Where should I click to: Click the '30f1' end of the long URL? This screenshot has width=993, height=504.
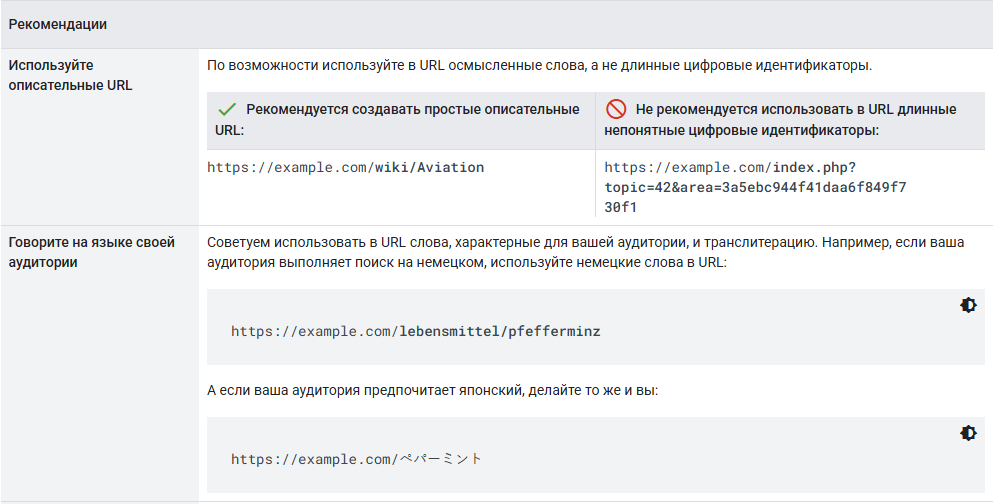point(621,208)
